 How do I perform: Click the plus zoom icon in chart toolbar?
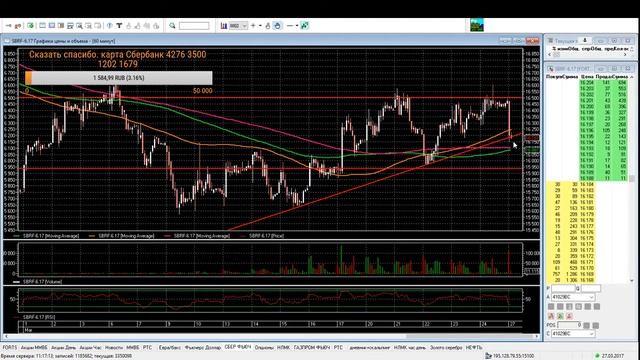point(253,26)
